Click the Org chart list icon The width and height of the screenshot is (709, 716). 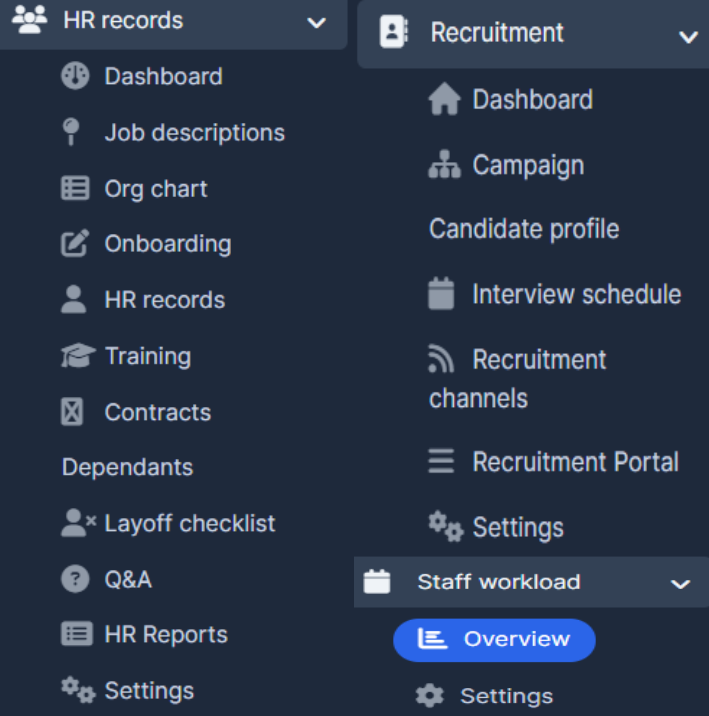pos(75,189)
